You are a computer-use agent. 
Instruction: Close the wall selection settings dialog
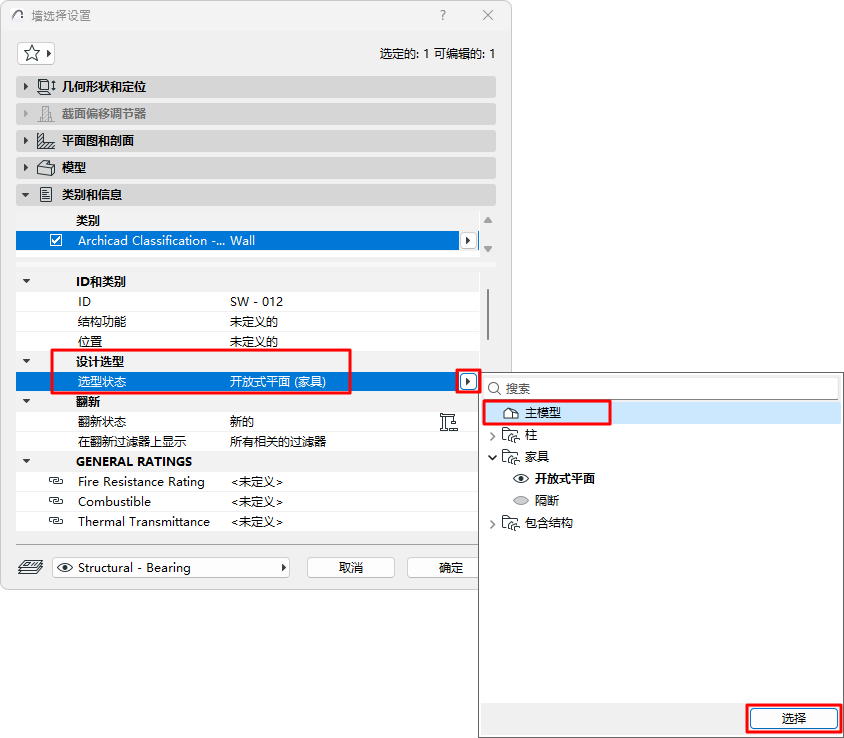[488, 15]
